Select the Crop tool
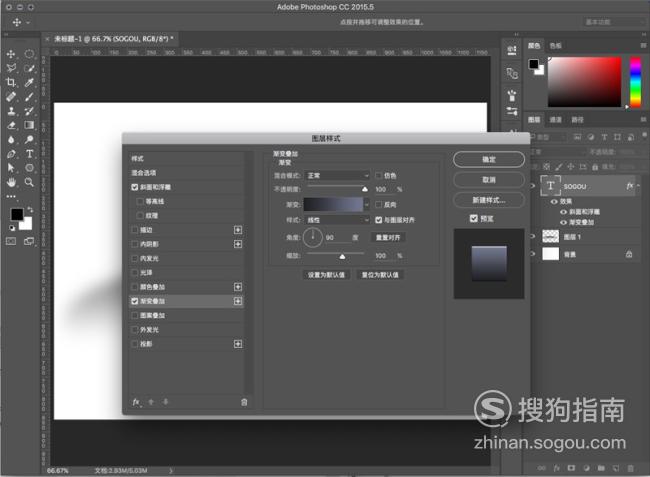650x477 pixels. point(11,82)
